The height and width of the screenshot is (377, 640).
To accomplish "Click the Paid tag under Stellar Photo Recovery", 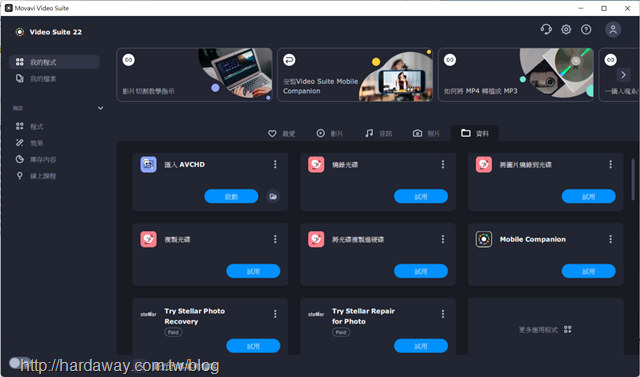I will pos(173,332).
